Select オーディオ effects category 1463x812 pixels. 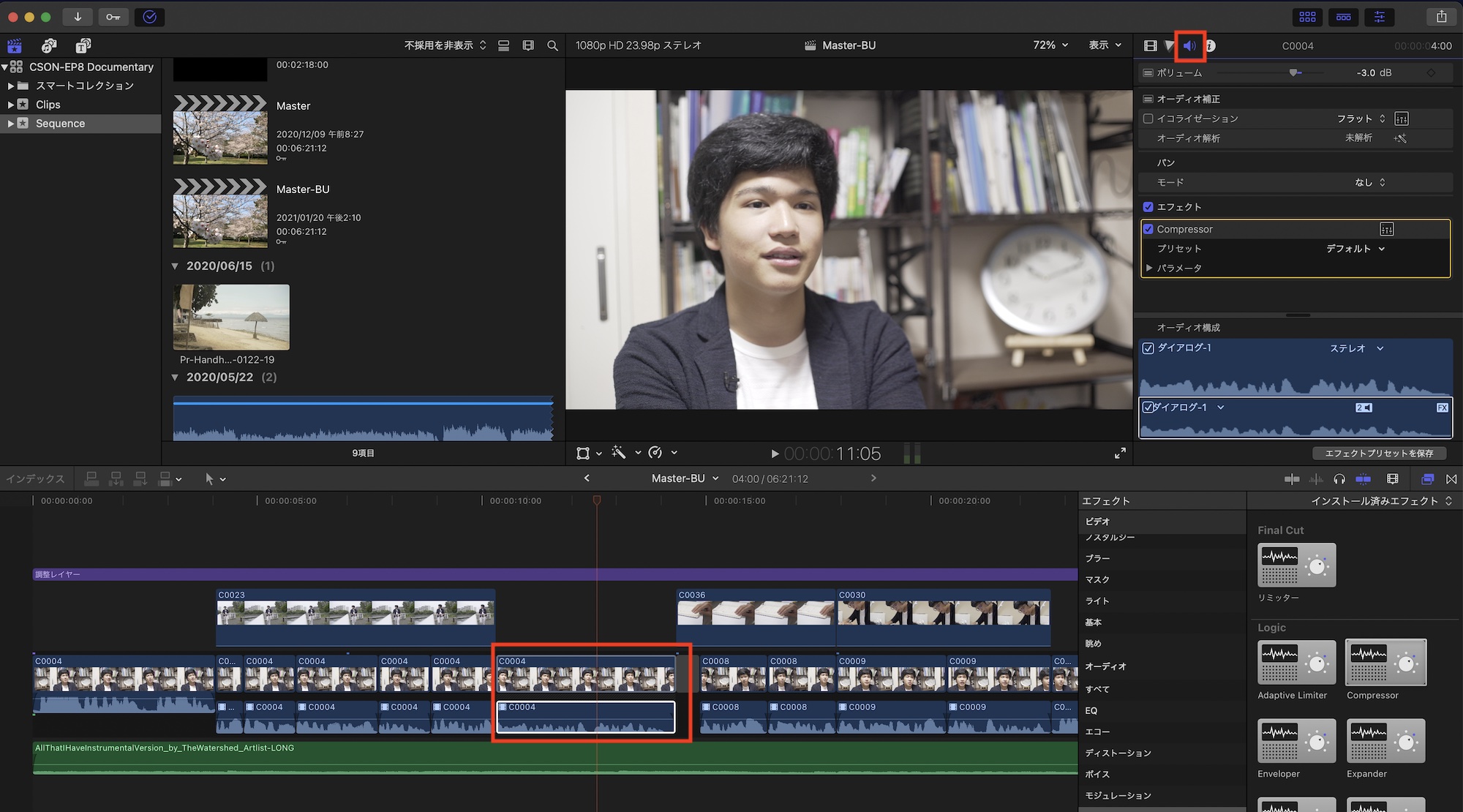click(1105, 666)
